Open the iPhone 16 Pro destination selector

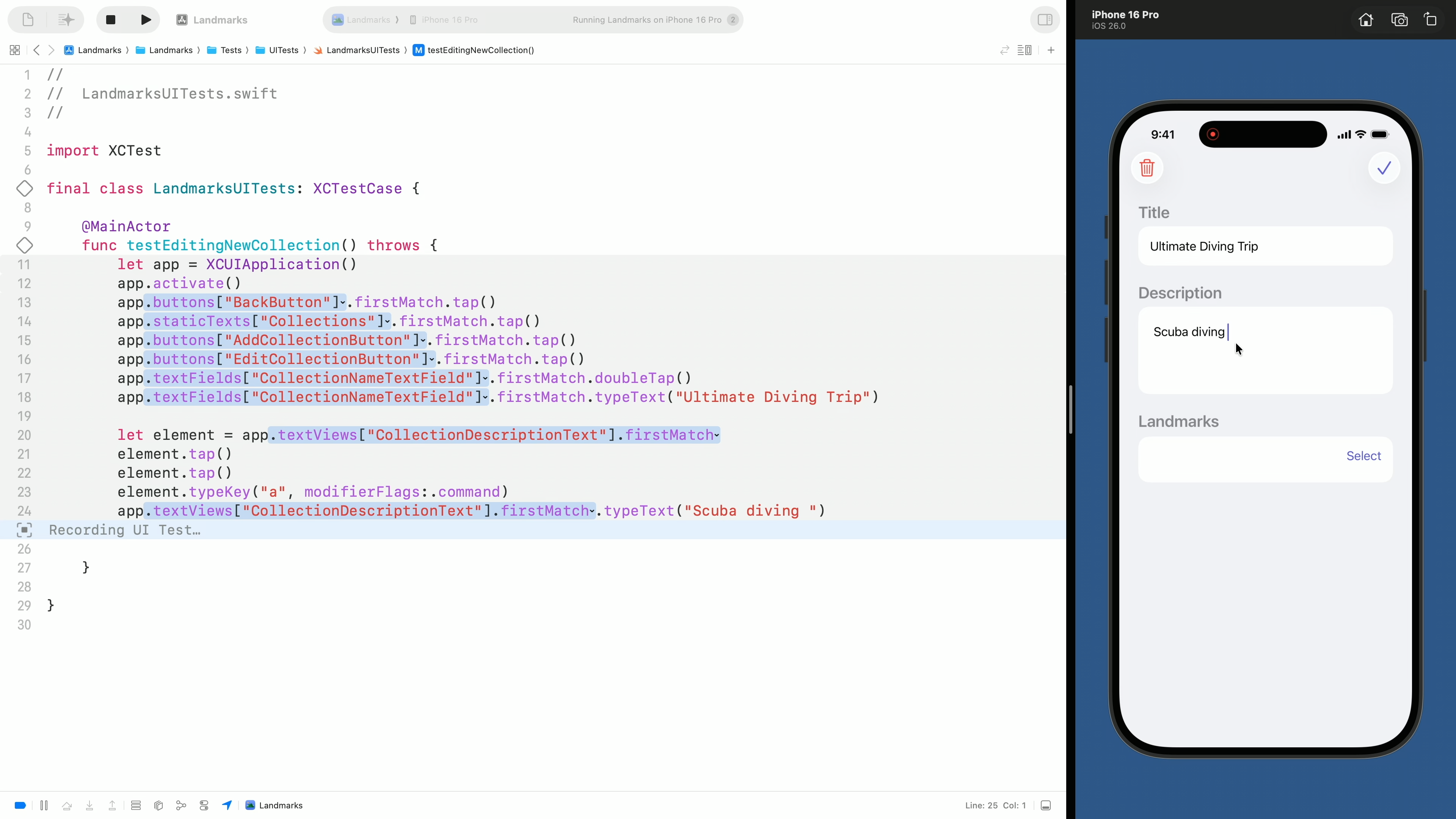(x=449, y=20)
